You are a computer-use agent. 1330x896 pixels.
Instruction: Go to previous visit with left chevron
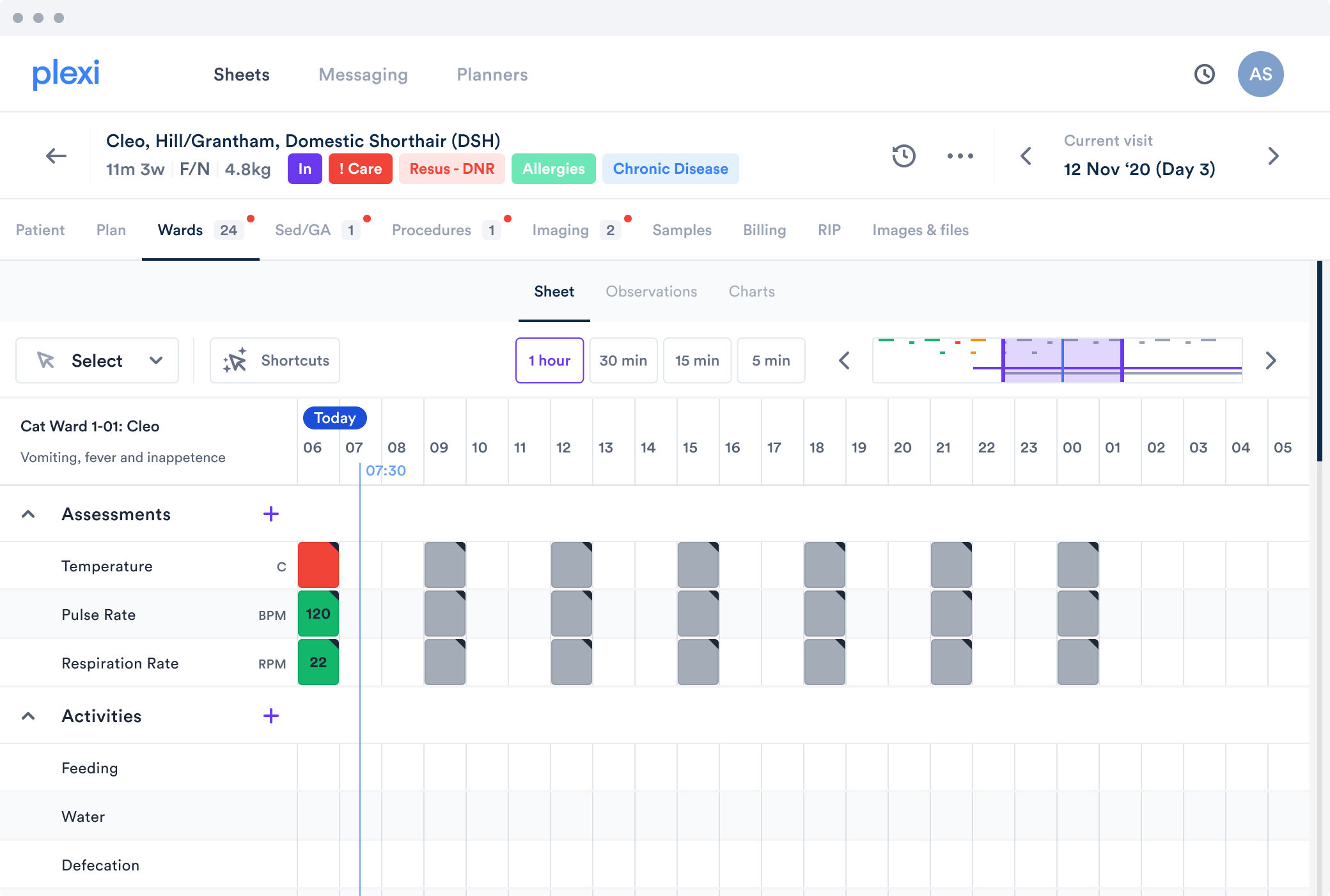coord(1026,156)
